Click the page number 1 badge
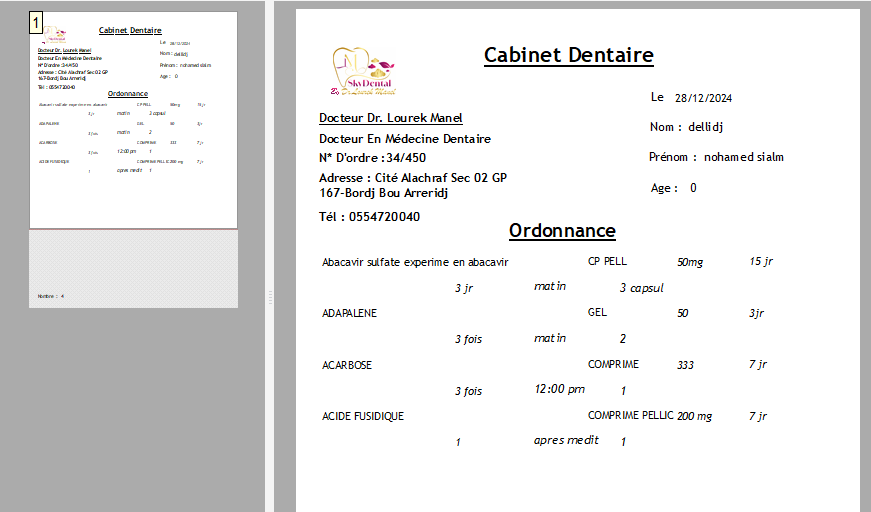Screen dimensions: 871x512 coord(36,22)
